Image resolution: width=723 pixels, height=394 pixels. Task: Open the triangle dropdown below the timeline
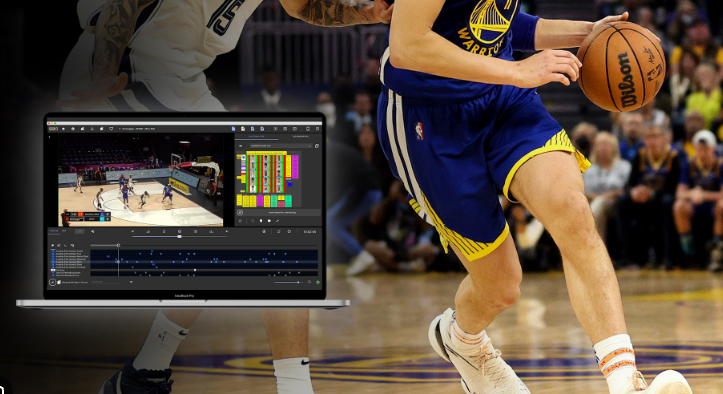(x=131, y=282)
